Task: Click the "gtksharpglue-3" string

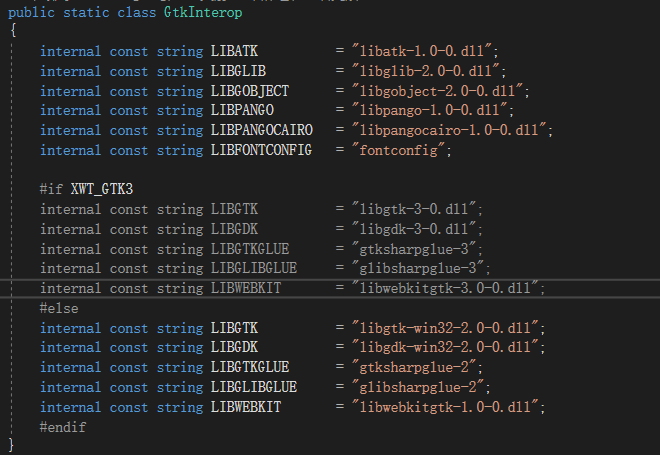Action: [x=414, y=249]
